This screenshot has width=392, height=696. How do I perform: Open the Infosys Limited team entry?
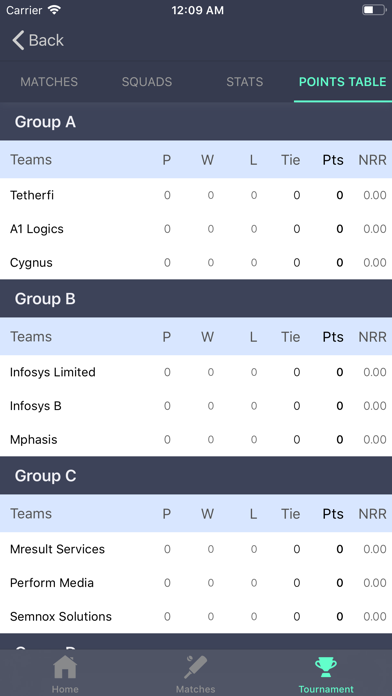tap(196, 372)
